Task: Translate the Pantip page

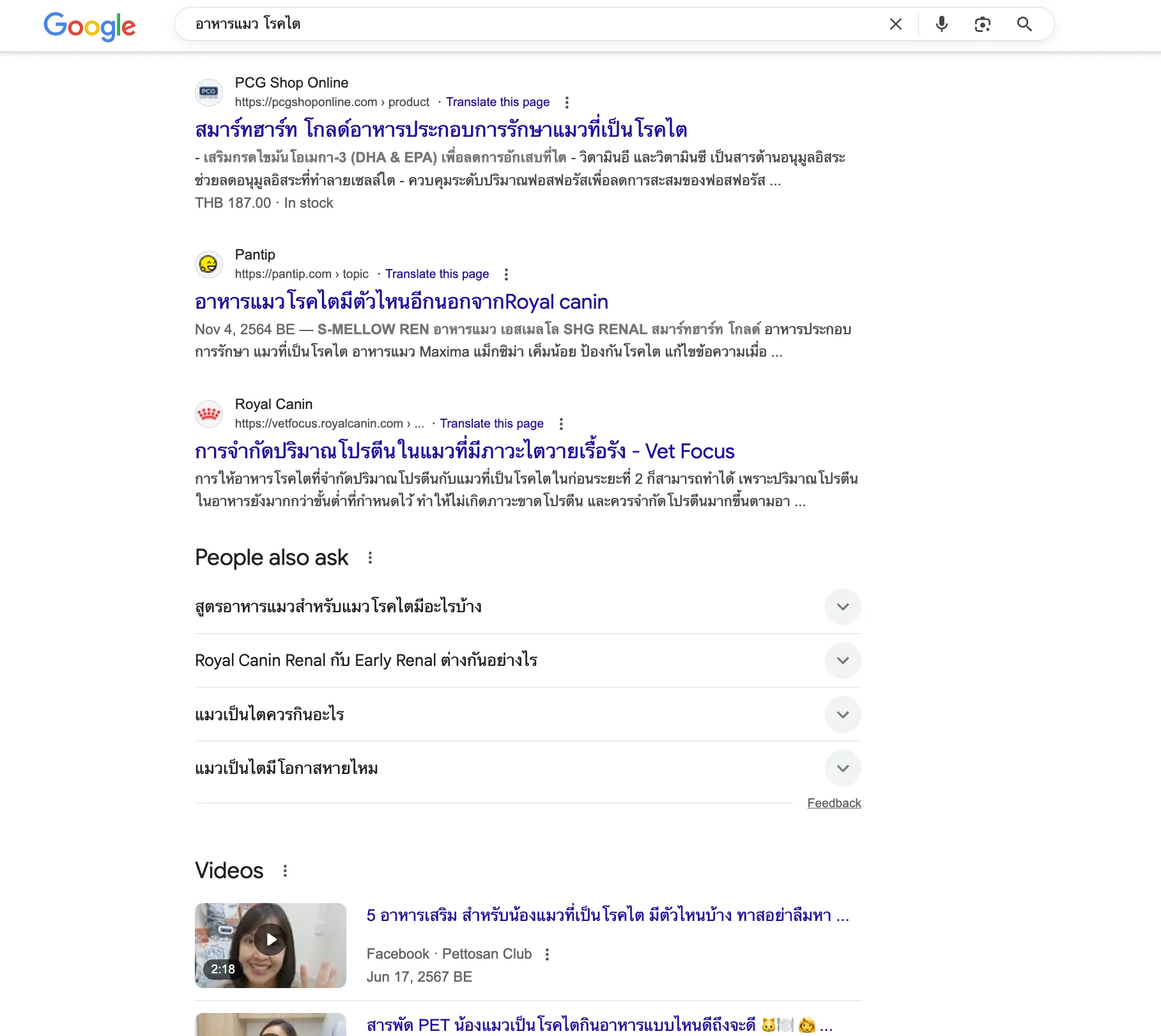Action: coord(437,274)
